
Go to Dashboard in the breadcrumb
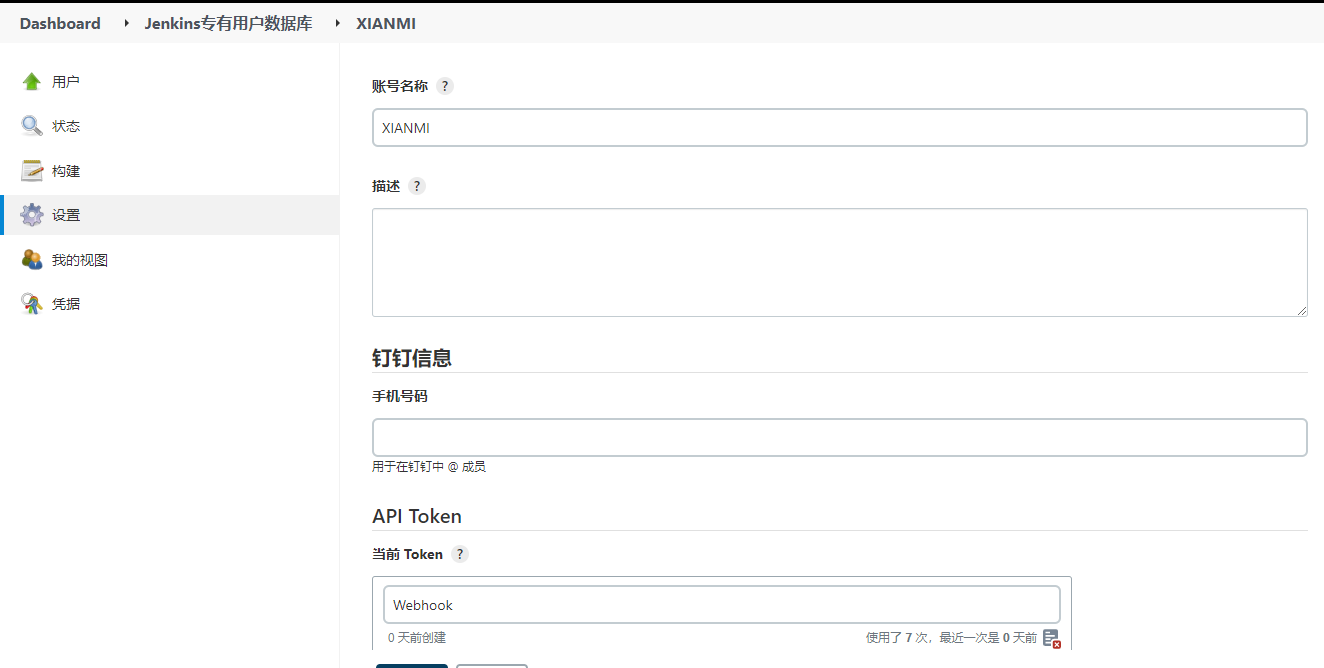click(x=60, y=23)
